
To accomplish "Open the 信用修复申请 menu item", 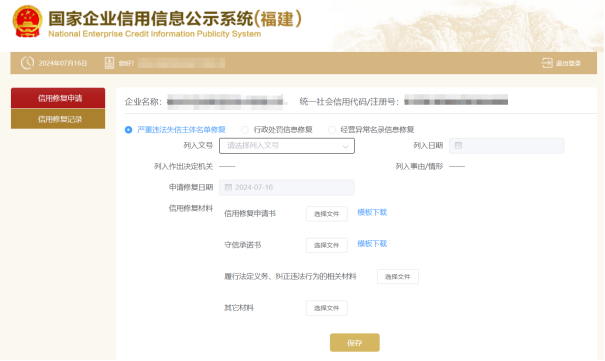I will [58, 98].
